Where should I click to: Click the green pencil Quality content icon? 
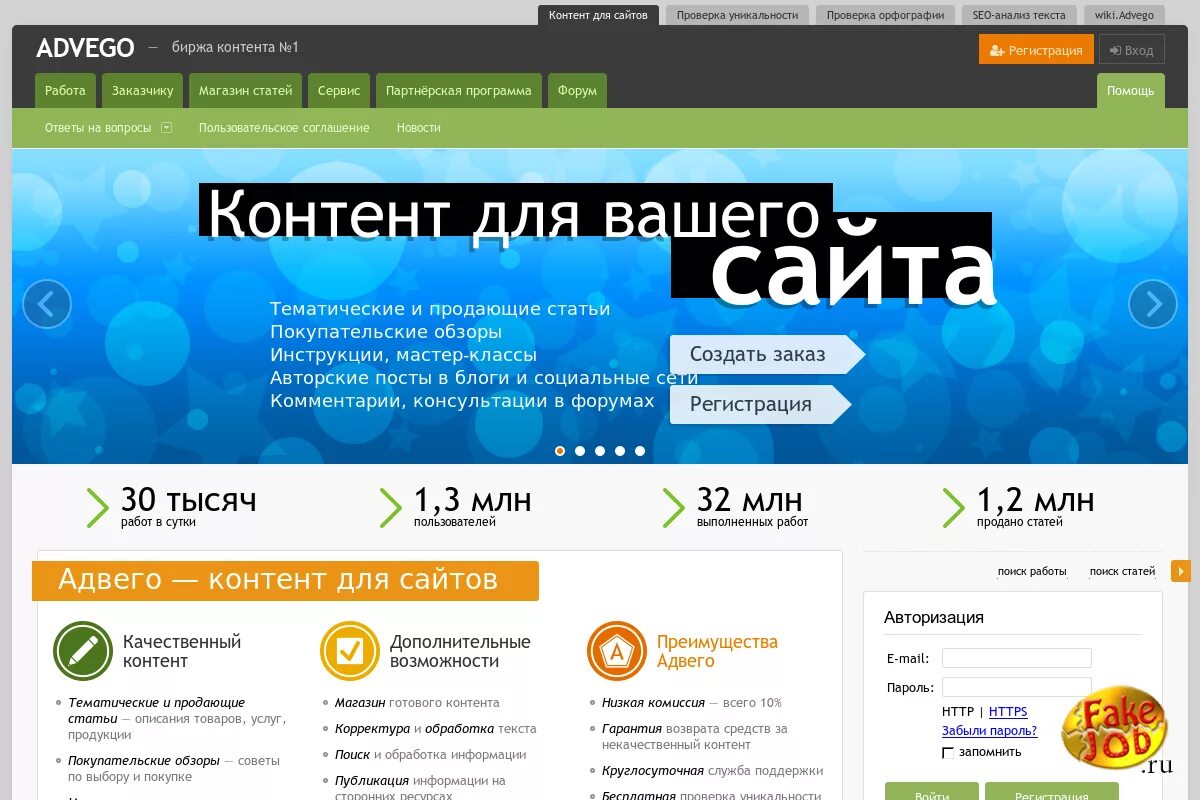(82, 651)
